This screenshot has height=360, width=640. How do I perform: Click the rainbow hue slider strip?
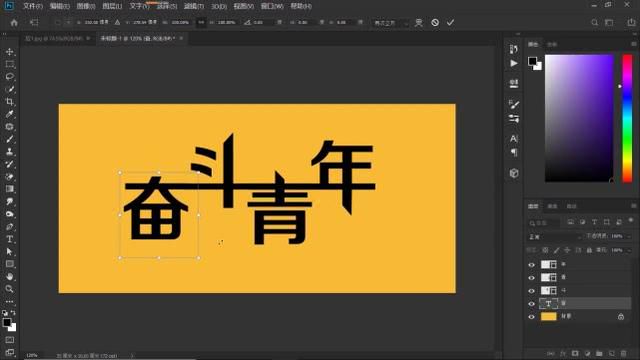point(627,118)
